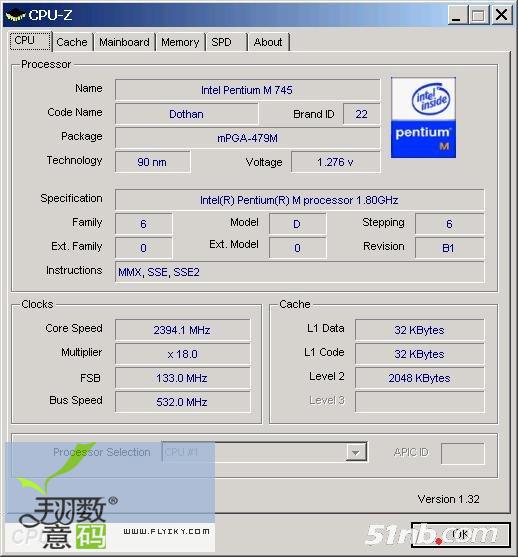The image size is (518, 557).
Task: Minimize the CPU-Z window
Action: pos(457,15)
